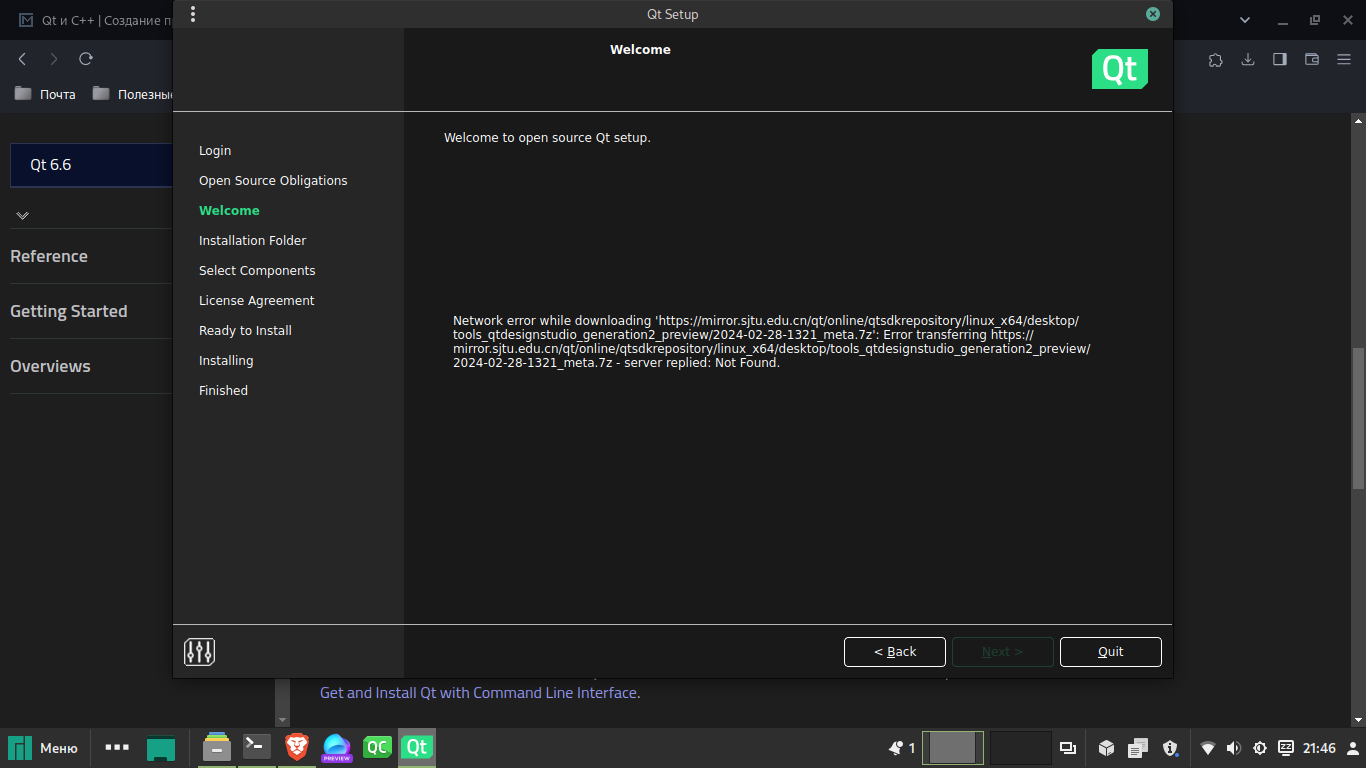Open the Get and Install Qt with Command Line Interface link
This screenshot has height=768, width=1366.
(x=478, y=693)
